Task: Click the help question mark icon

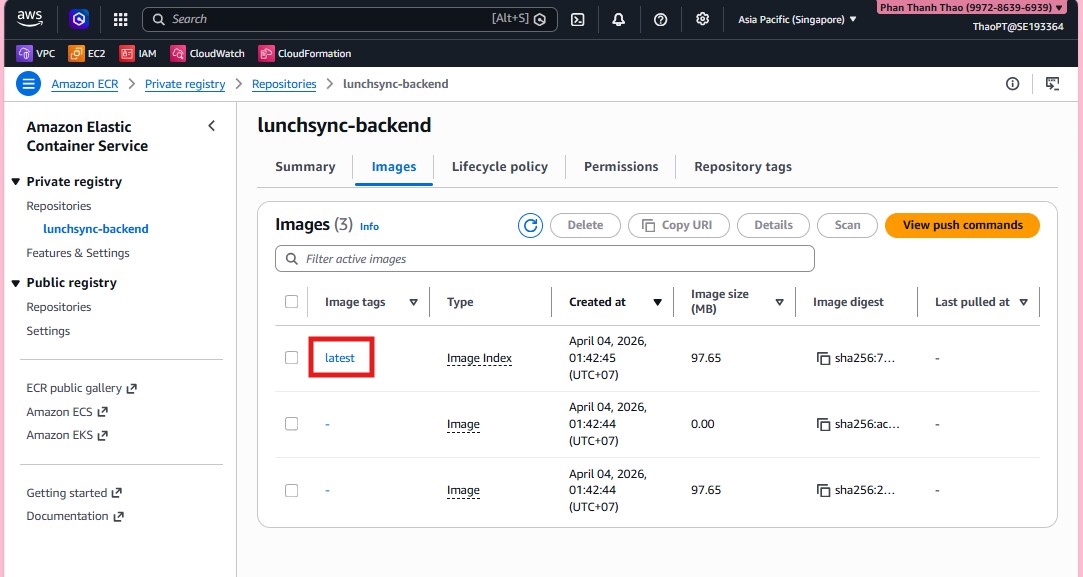Action: point(660,19)
